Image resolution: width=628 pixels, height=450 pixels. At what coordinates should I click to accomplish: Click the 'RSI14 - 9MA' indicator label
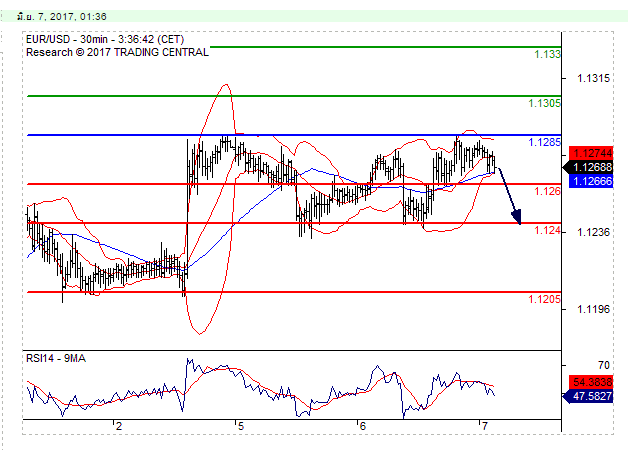coord(56,358)
